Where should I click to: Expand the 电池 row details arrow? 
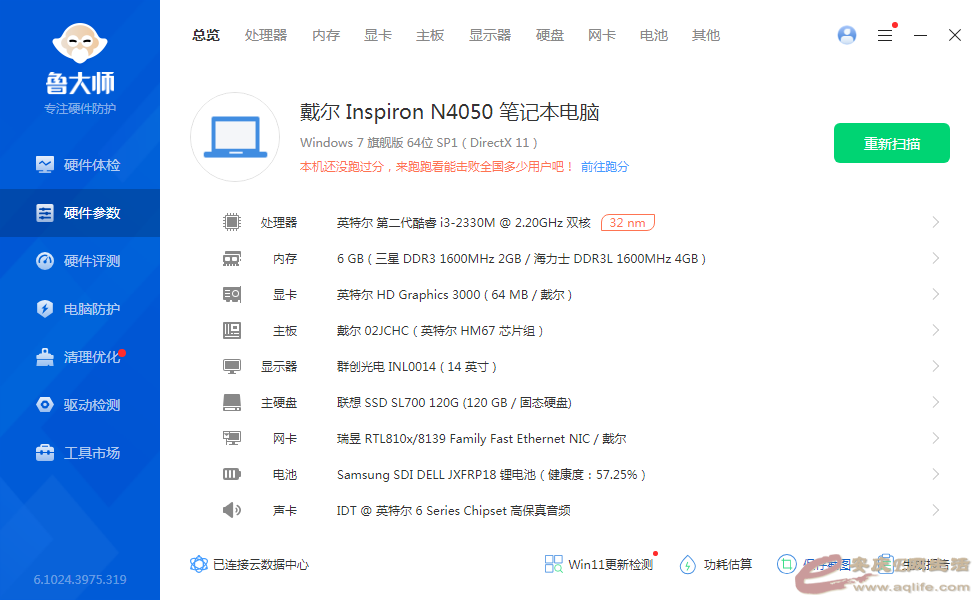pyautogui.click(x=935, y=474)
